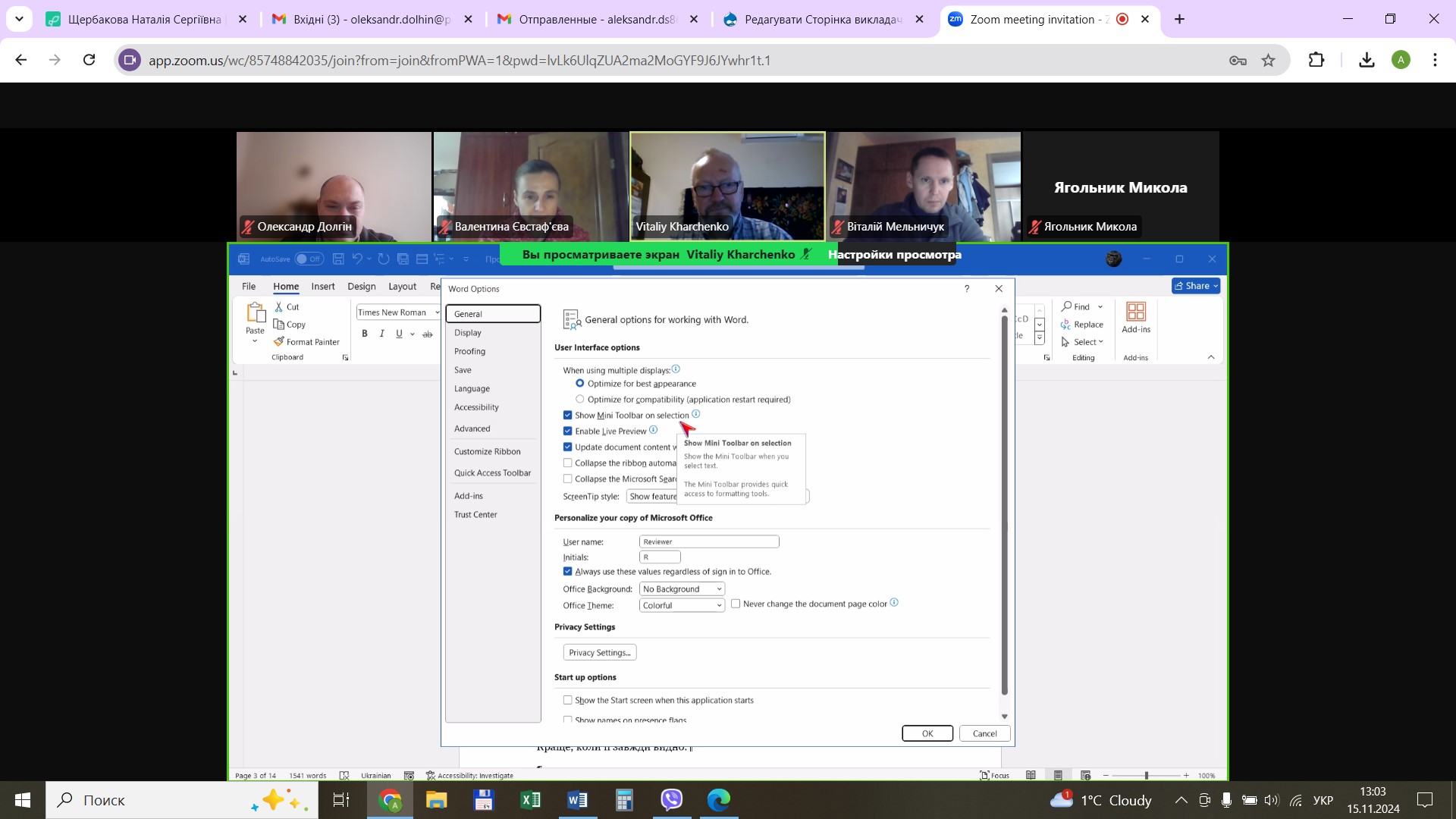Expand the Paste options arrow
This screenshot has height=819, width=1456.
point(255,341)
